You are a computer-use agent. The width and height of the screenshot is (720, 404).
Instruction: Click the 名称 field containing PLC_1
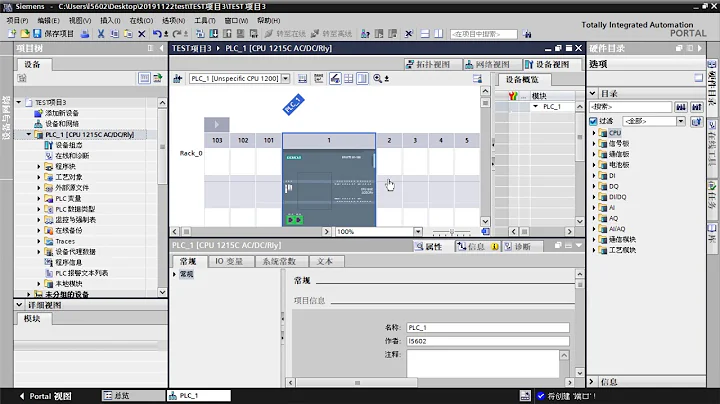[488, 327]
